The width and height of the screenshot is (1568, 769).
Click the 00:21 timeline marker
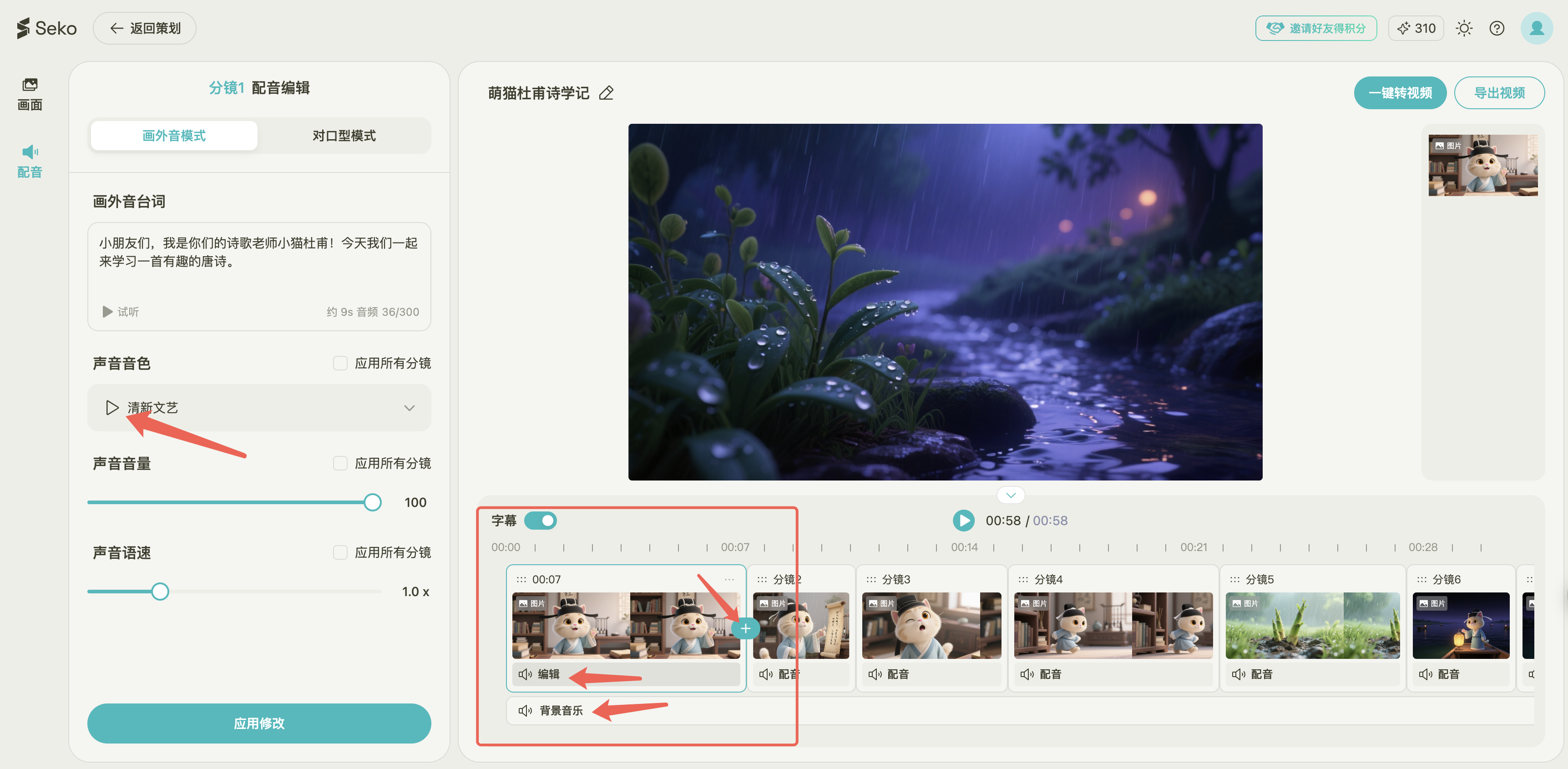click(x=1194, y=547)
